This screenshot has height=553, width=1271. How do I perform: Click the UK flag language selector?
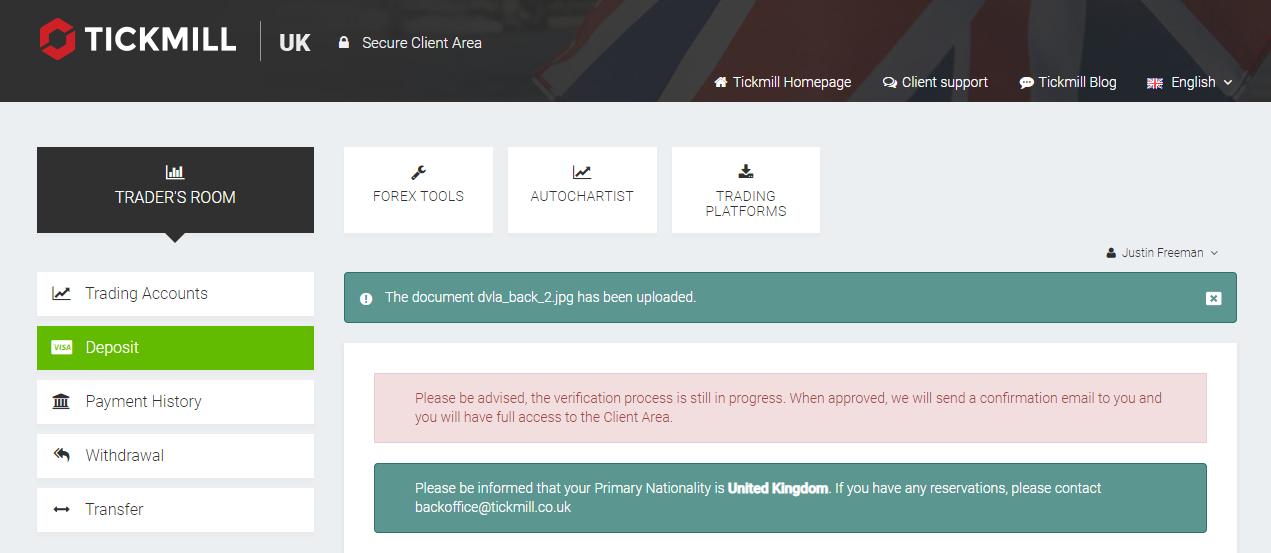(1155, 83)
